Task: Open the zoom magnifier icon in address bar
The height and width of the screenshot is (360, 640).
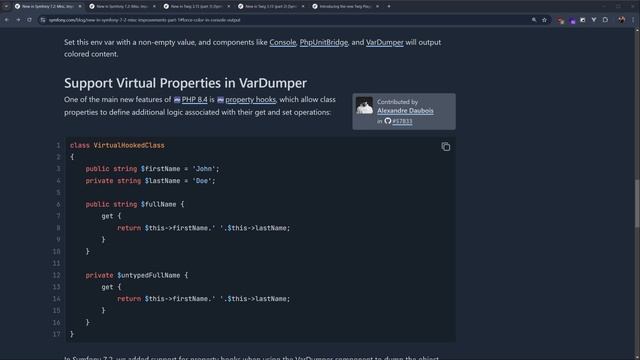Action: pyautogui.click(x=534, y=20)
